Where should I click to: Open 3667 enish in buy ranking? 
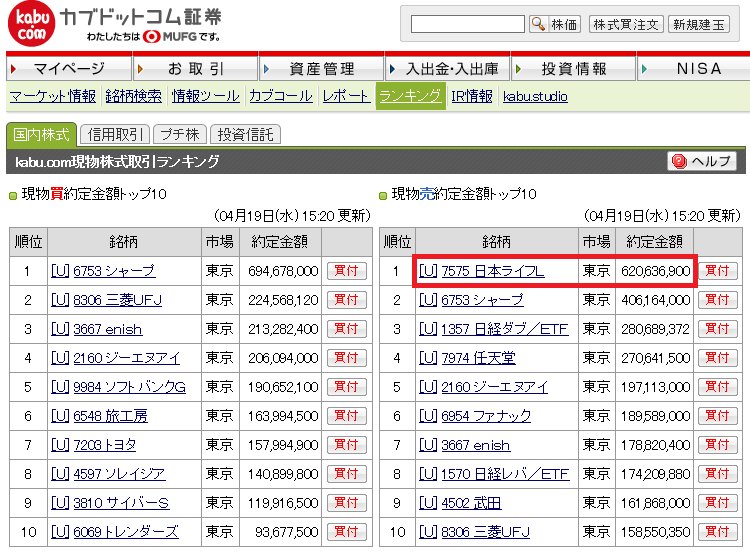coord(108,329)
